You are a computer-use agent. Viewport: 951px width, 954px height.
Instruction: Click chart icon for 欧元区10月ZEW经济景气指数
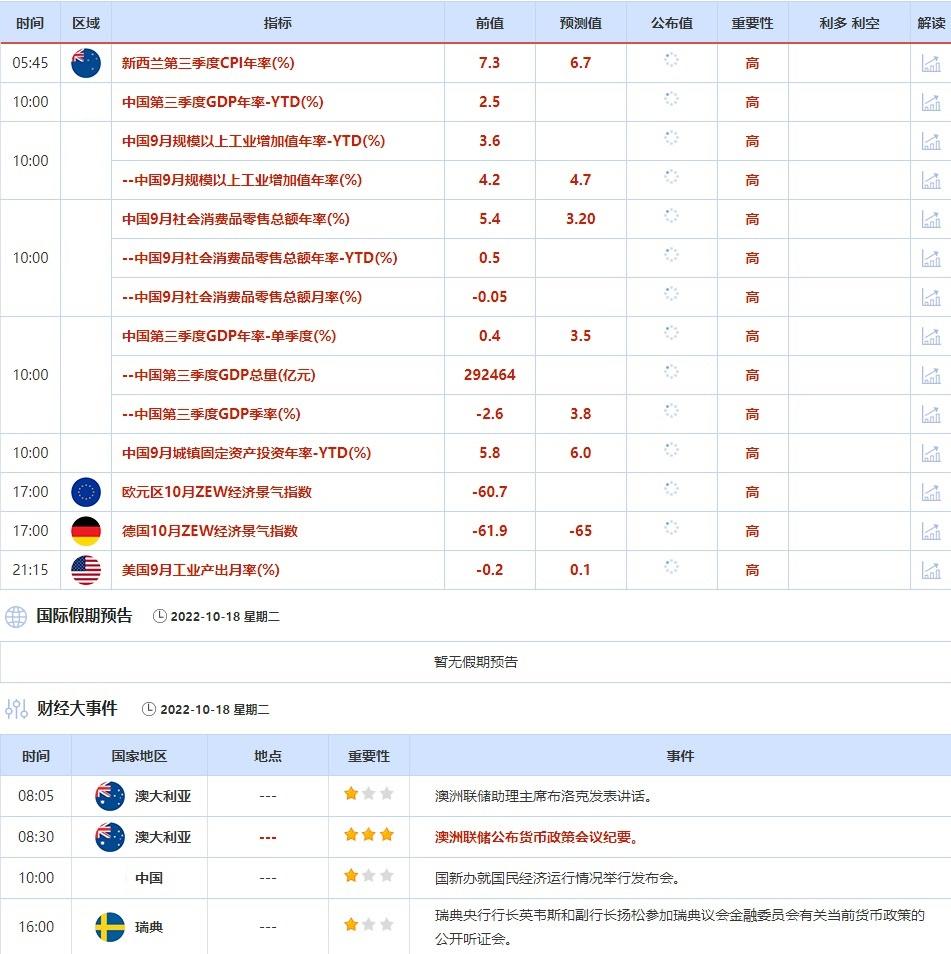coord(931,492)
